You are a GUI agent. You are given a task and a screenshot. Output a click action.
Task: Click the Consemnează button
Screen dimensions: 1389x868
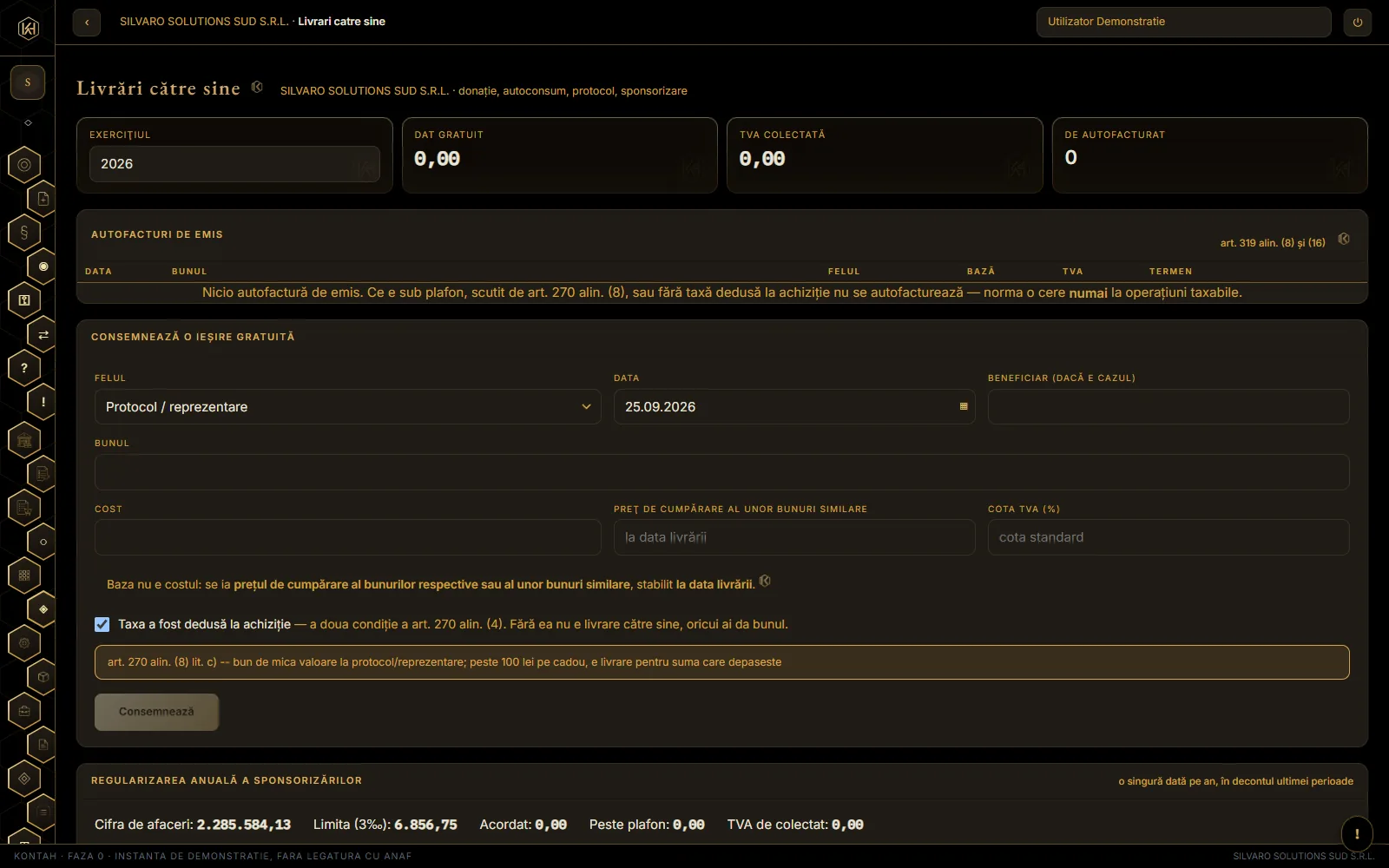156,712
